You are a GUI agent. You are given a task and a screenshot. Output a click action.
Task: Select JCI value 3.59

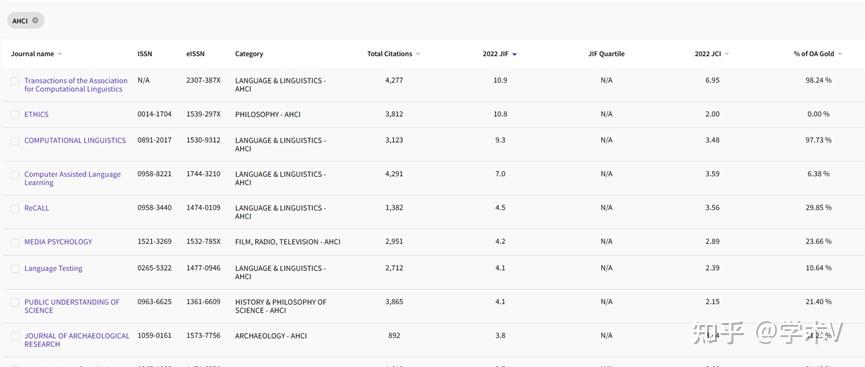pos(712,174)
